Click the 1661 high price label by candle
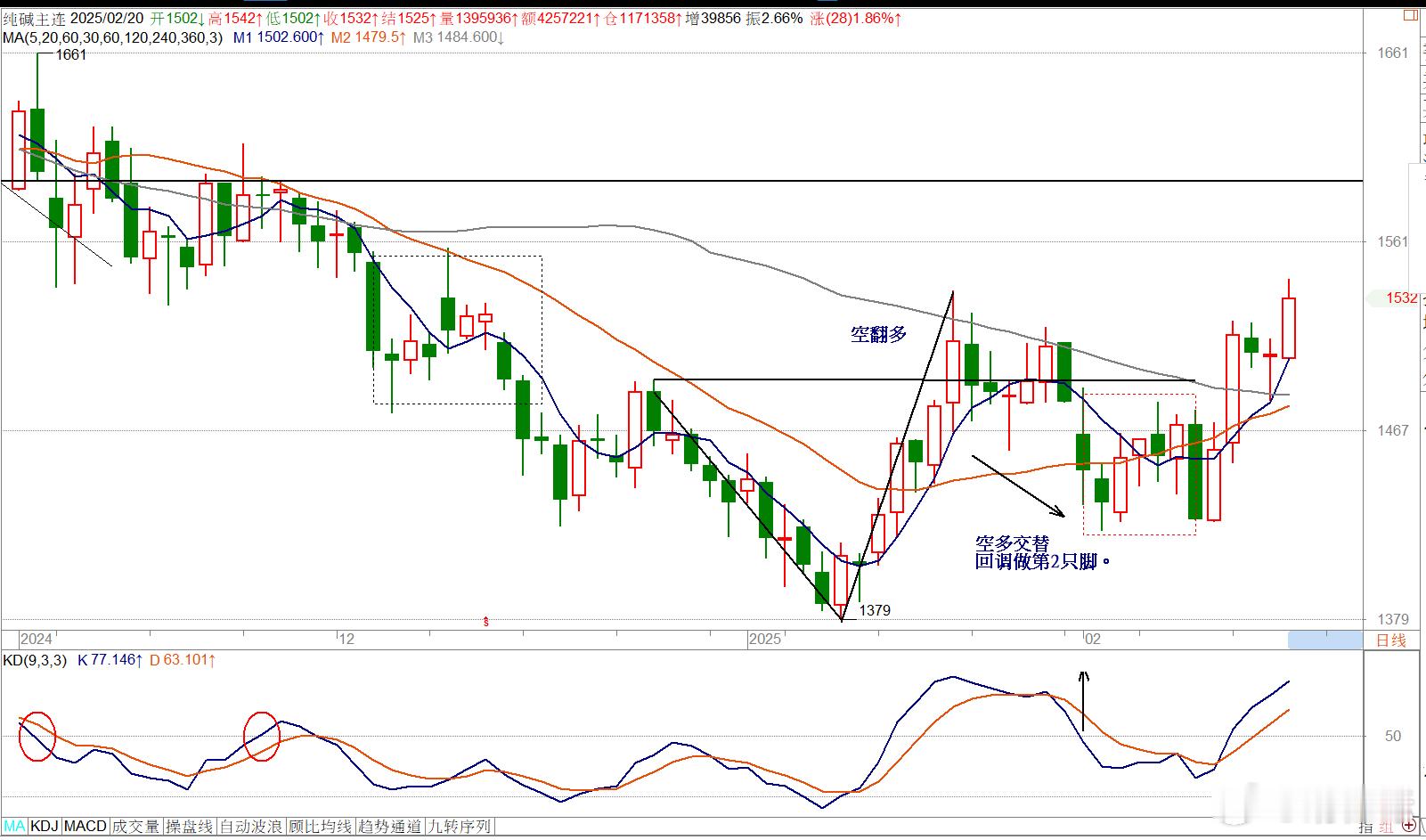This screenshot has width=1426, height=840. point(71,54)
